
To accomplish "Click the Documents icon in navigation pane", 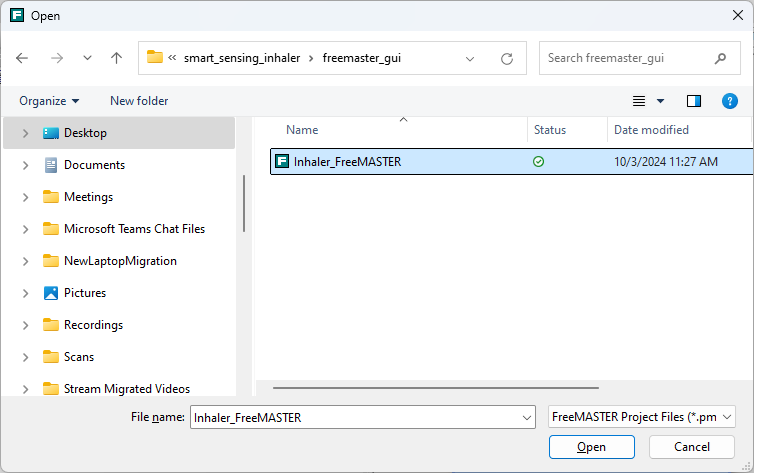I will [x=51, y=165].
